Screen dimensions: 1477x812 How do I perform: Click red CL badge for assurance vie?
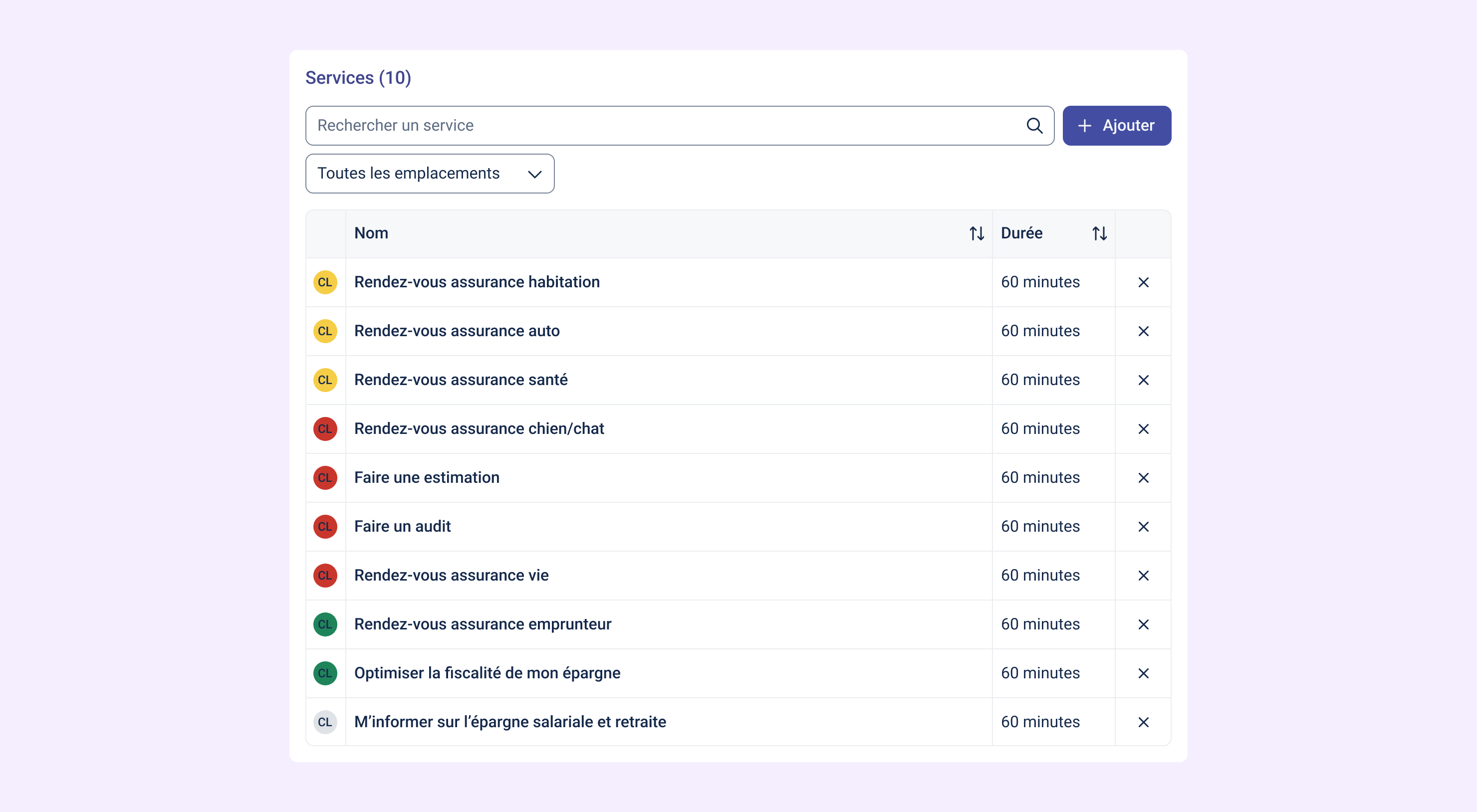coord(325,576)
